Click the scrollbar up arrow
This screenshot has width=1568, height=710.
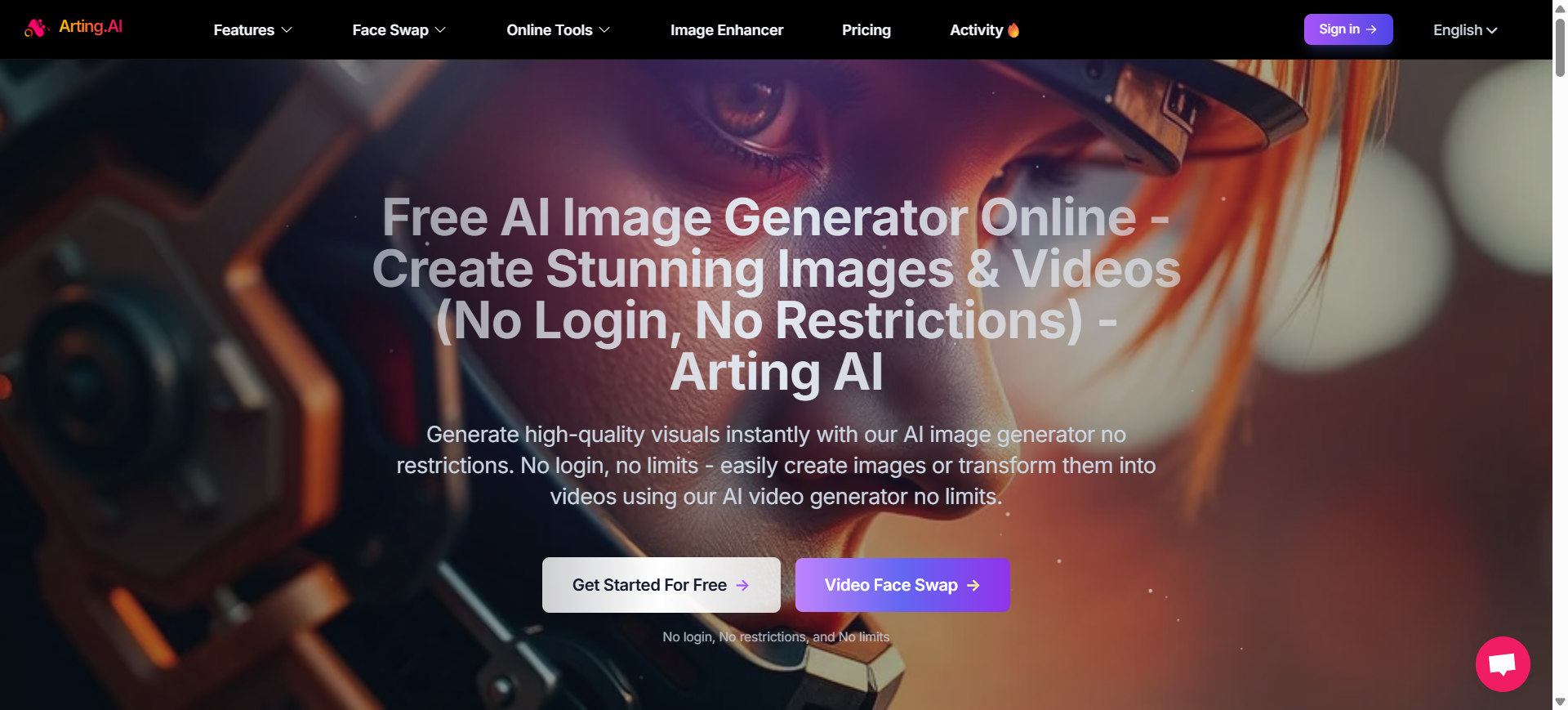click(x=1560, y=7)
